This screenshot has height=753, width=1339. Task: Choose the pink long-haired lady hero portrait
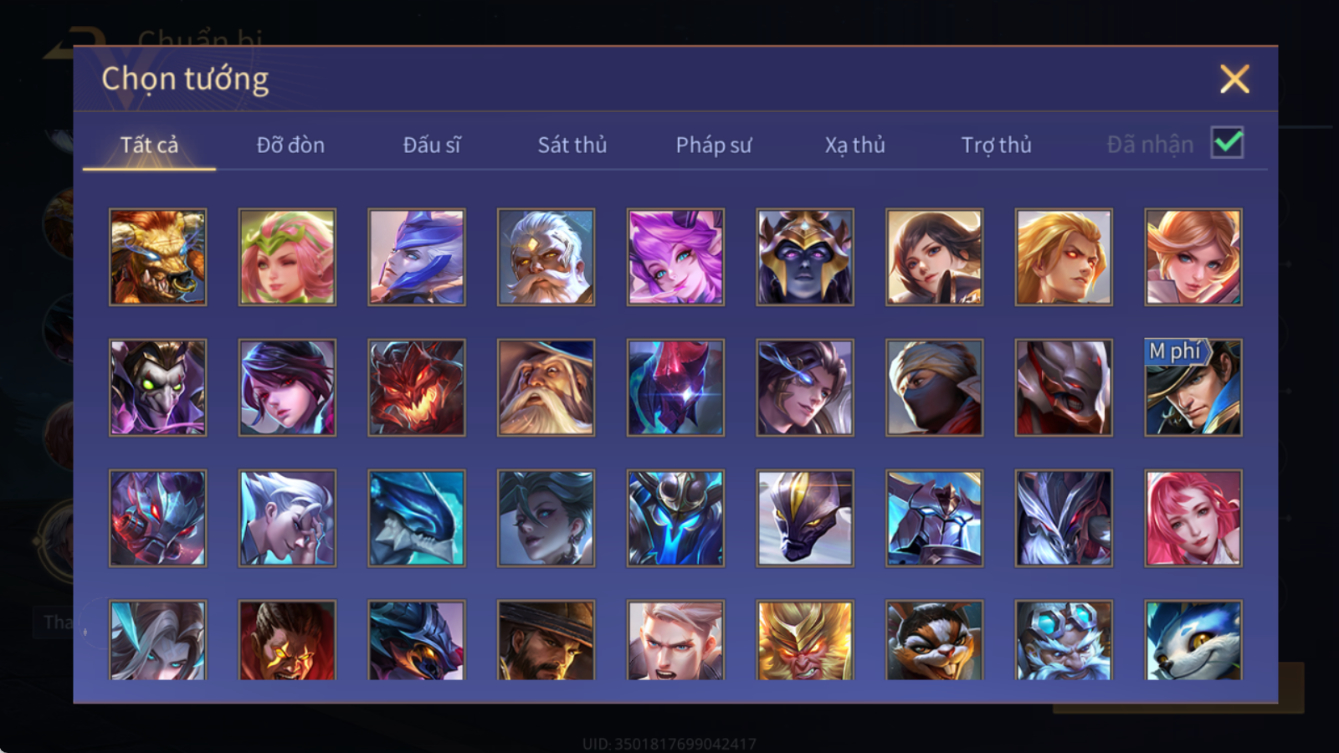tap(1193, 519)
